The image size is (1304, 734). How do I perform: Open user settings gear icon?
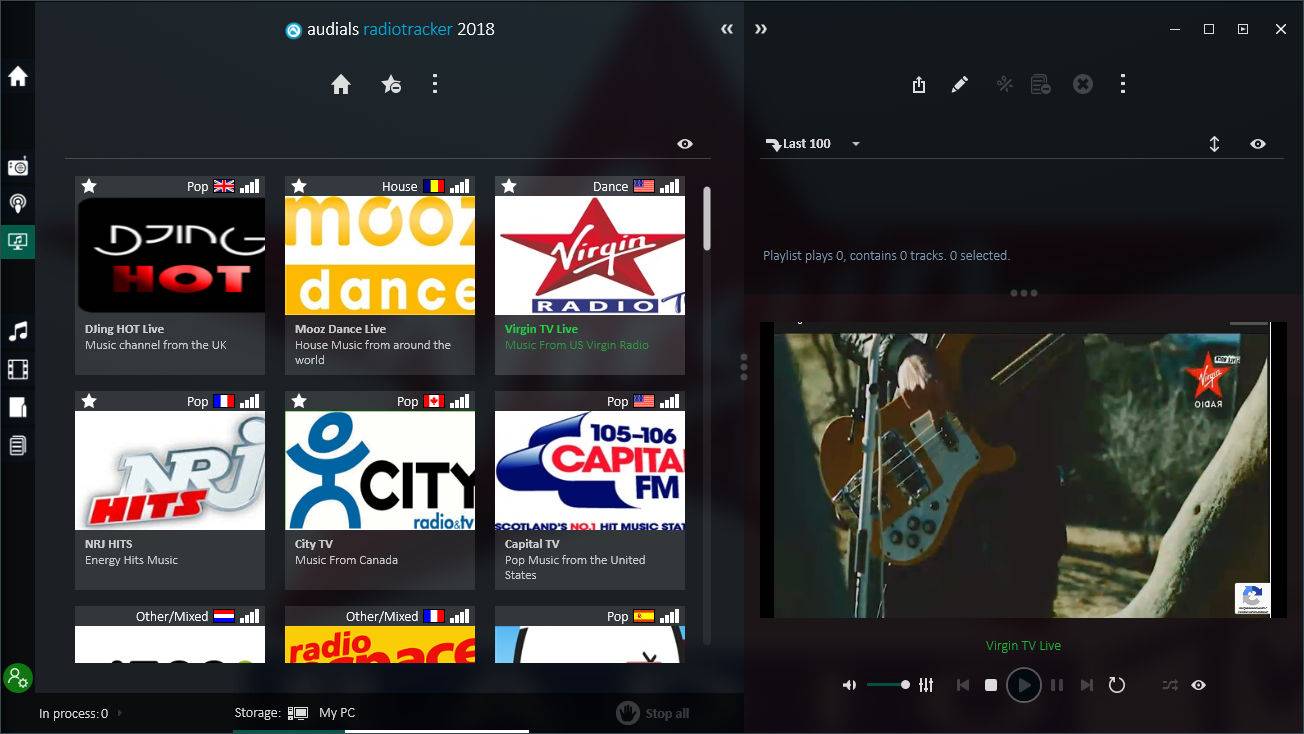[18, 678]
